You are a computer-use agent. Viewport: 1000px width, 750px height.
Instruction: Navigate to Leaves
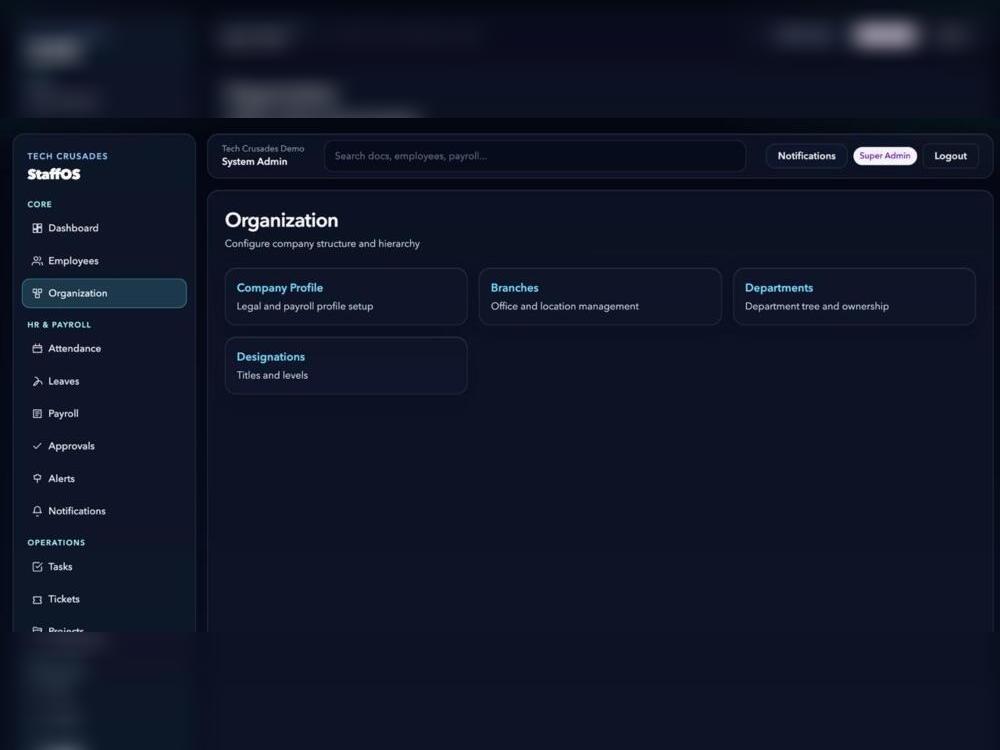[104, 381]
